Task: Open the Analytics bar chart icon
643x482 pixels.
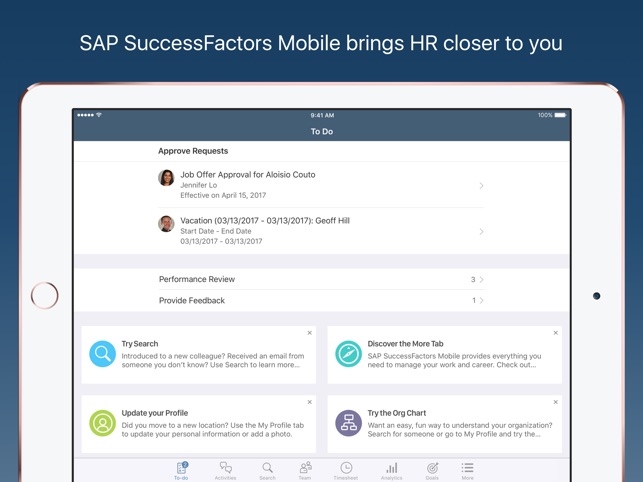Action: click(392, 468)
